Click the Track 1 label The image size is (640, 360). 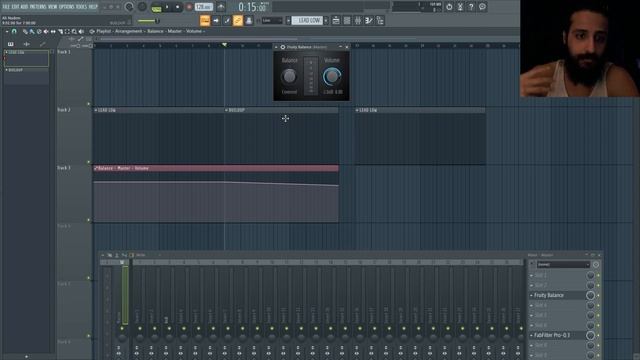point(64,52)
